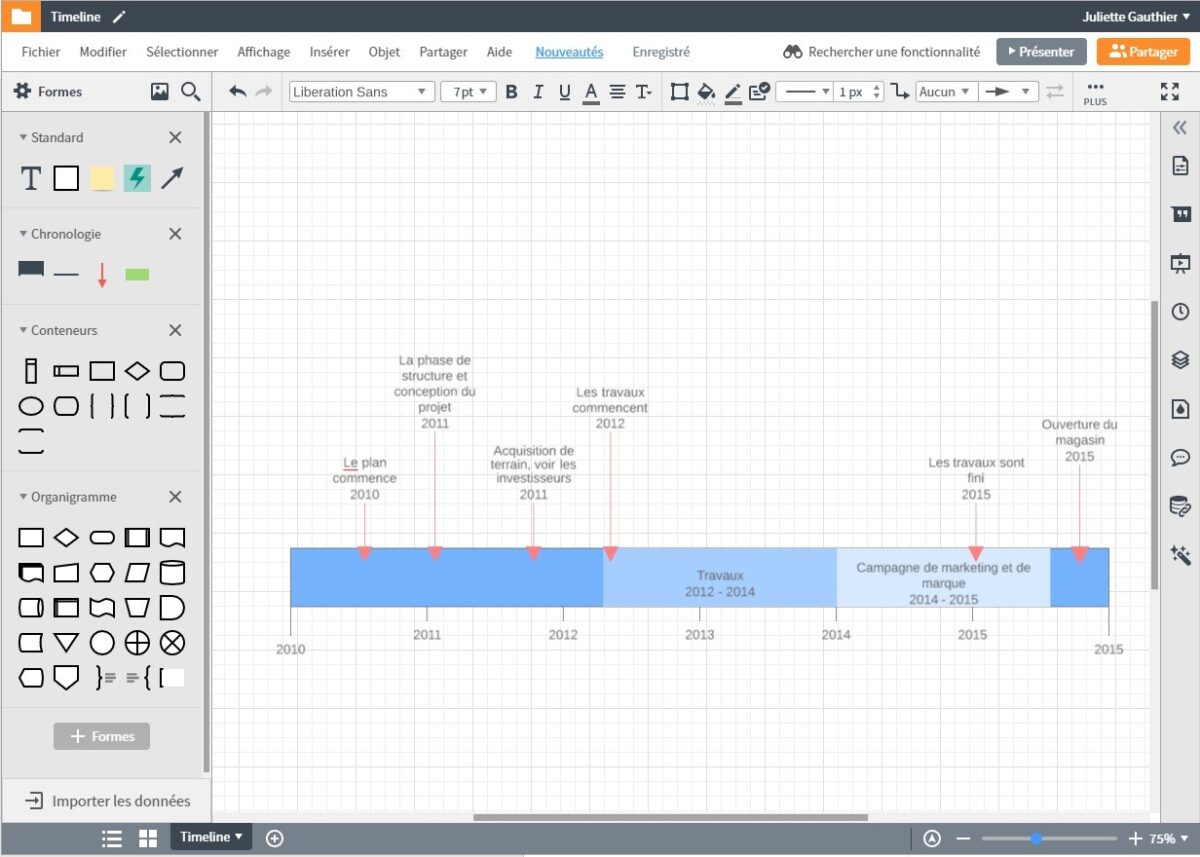
Task: Open the text options T icon
Action: click(643, 91)
